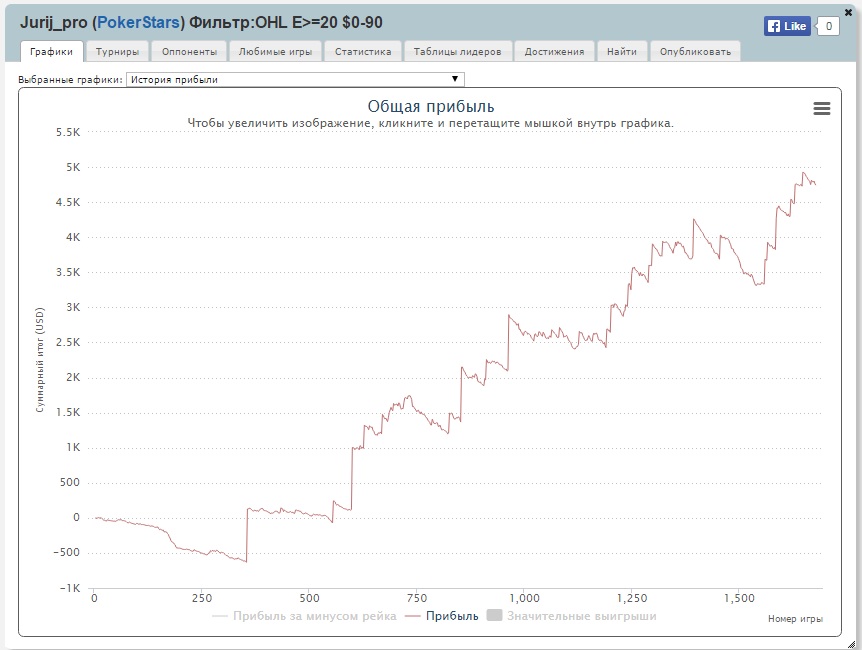Image resolution: width=862 pixels, height=650 pixels.
Task: Open the Найти tab
Action: pos(622,51)
